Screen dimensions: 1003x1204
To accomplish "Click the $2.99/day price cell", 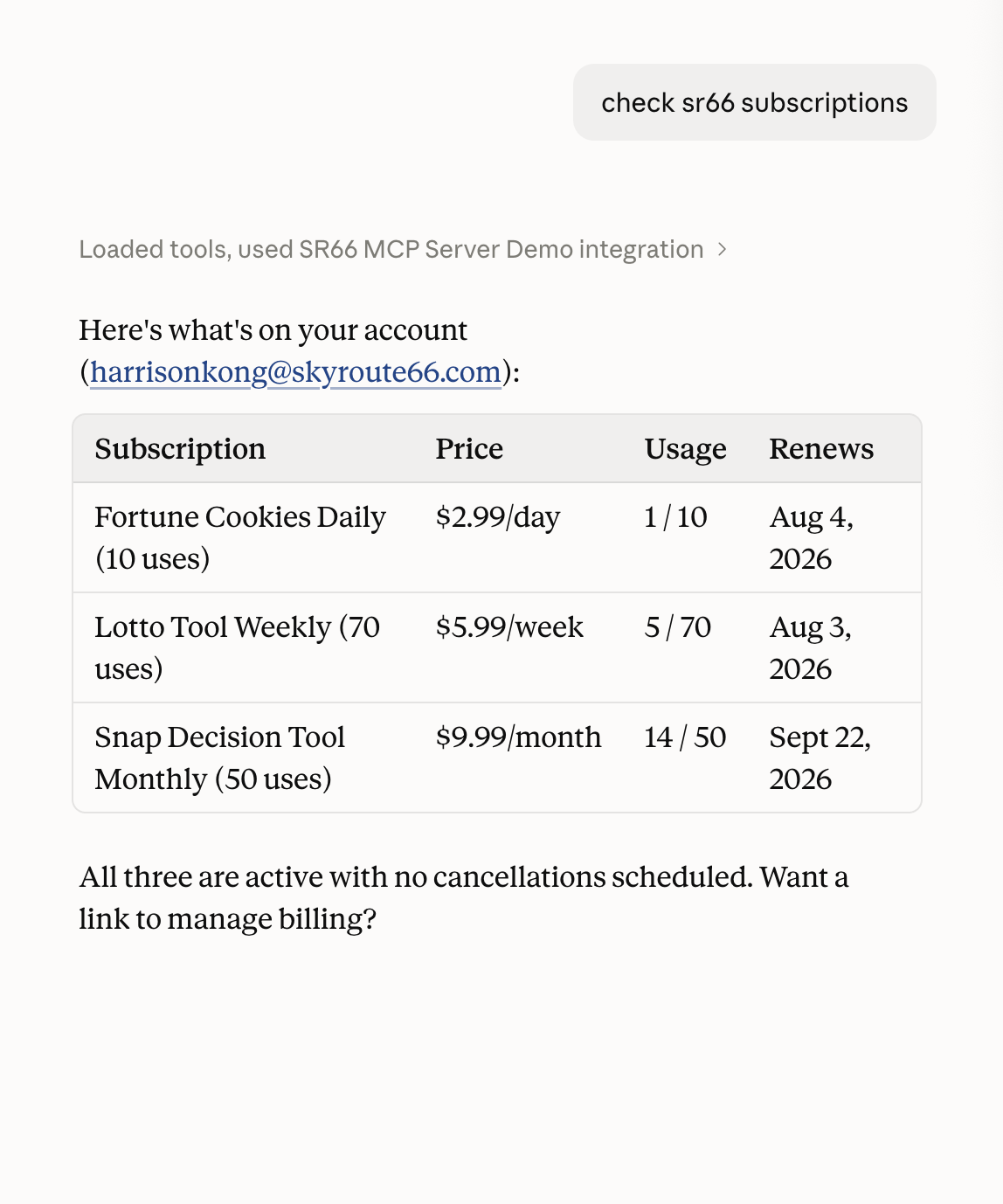I will coord(498,517).
